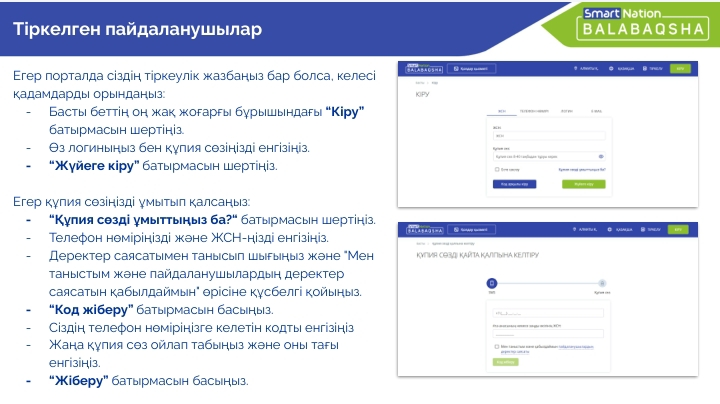This screenshot has height=404, width=720.
Task: Click the ЖСН input field on the login form
Action: click(550, 136)
